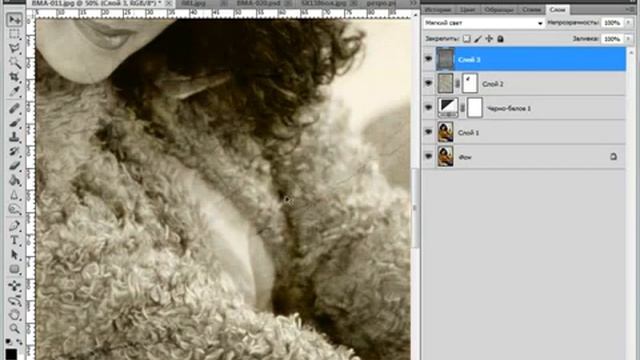
Task: Select the Paint Bucket tool
Action: (x=15, y=180)
